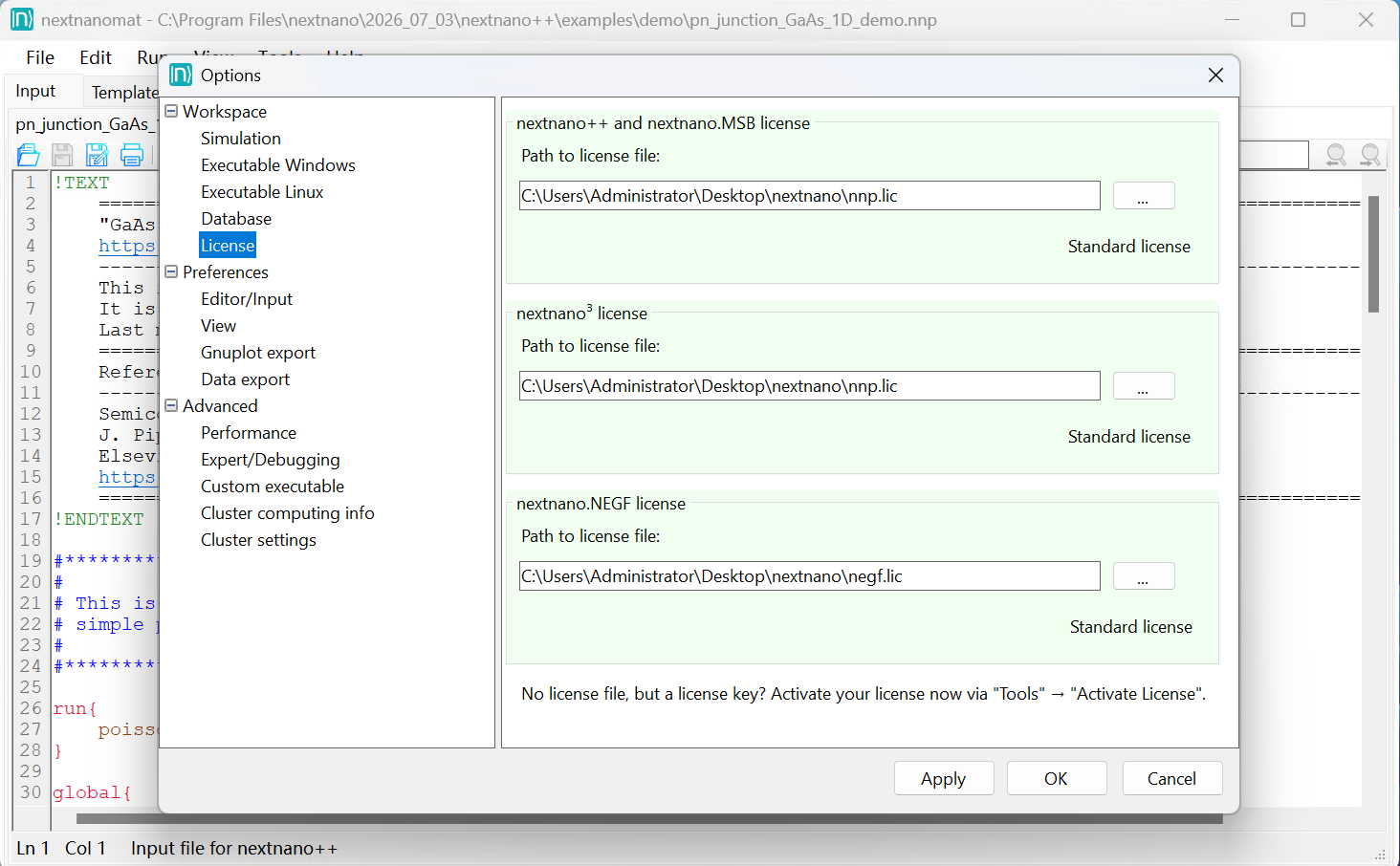
Task: Confirm options with the OK button
Action: pos(1057,778)
